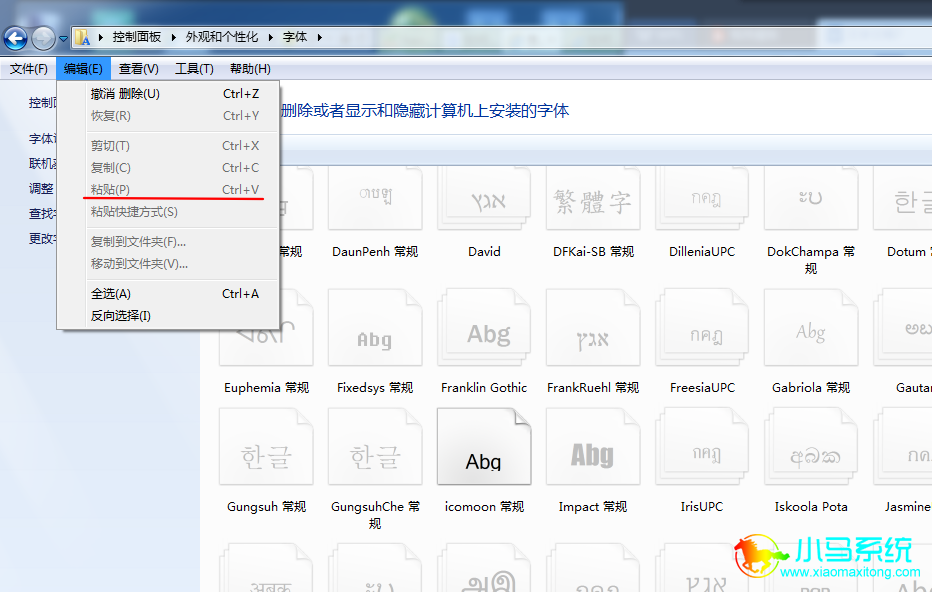The image size is (932, 592).
Task: Click 外观和个性化 breadcrumb in address bar
Action: (222, 37)
